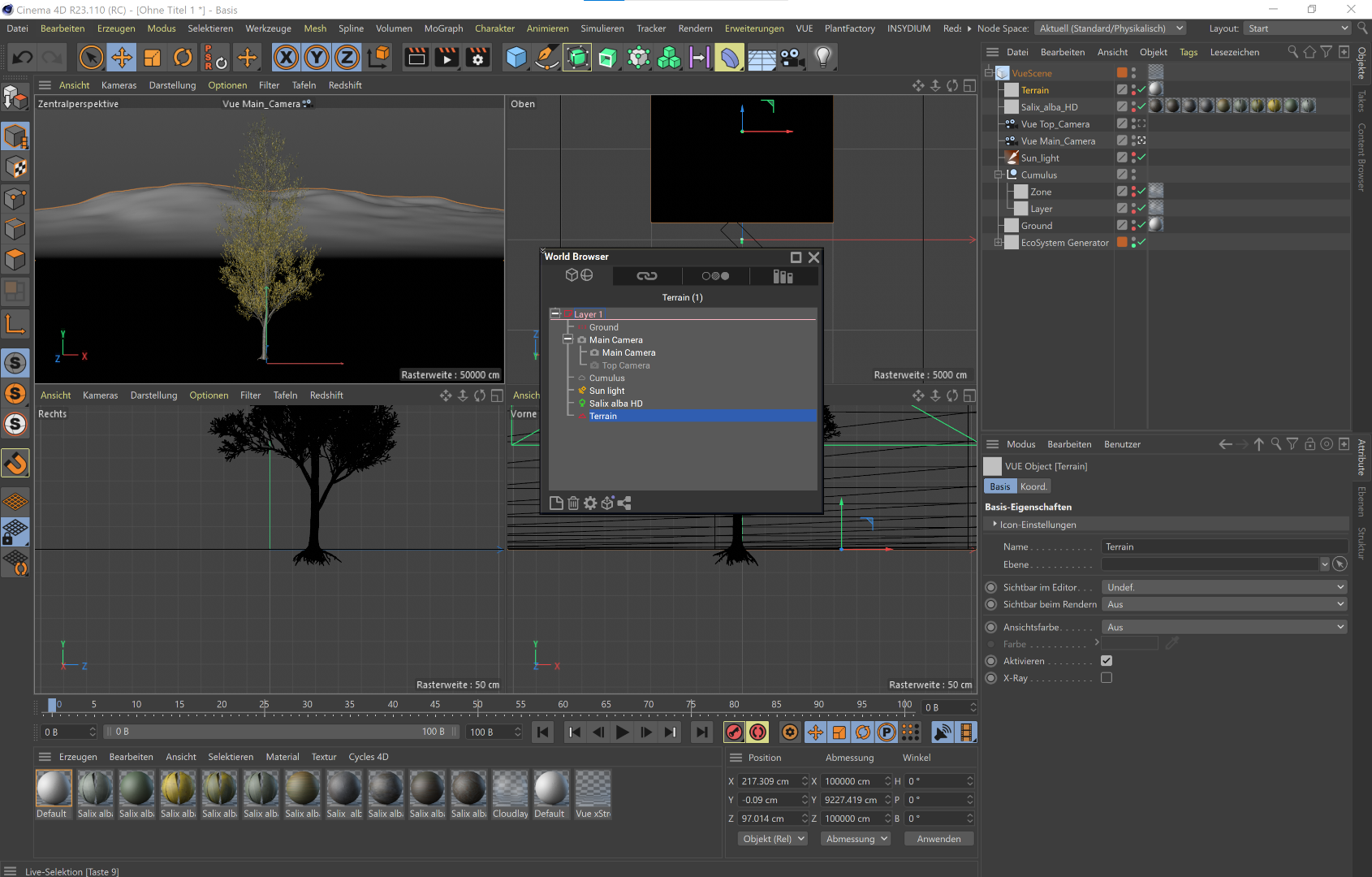
Task: Select the Cloudlay material thumbnail
Action: (x=510, y=794)
